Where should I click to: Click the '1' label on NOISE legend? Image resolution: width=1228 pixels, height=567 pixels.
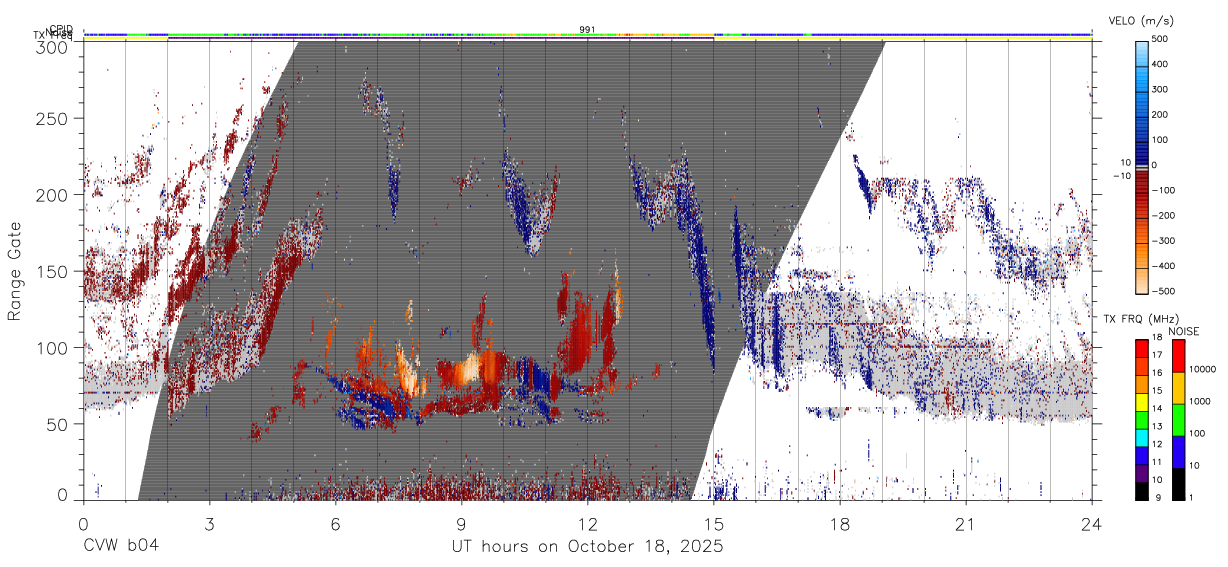[x=1192, y=500]
